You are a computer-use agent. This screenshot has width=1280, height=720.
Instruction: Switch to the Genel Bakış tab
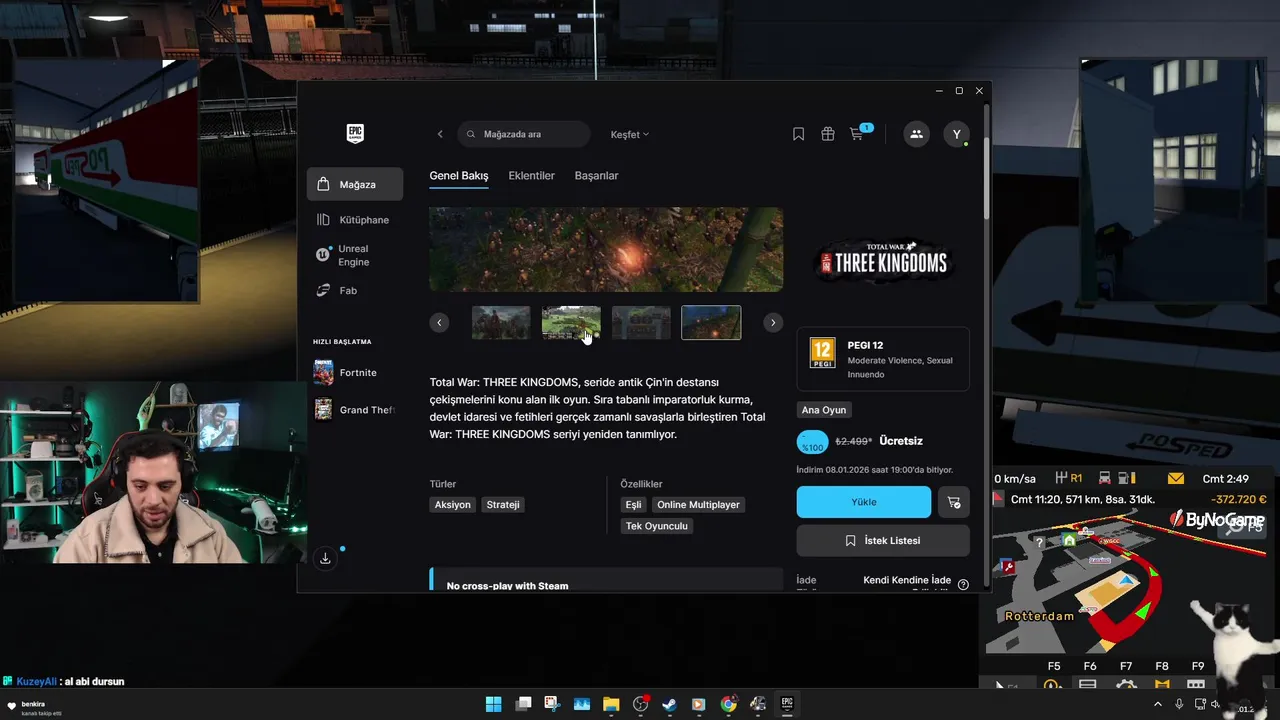pyautogui.click(x=459, y=176)
